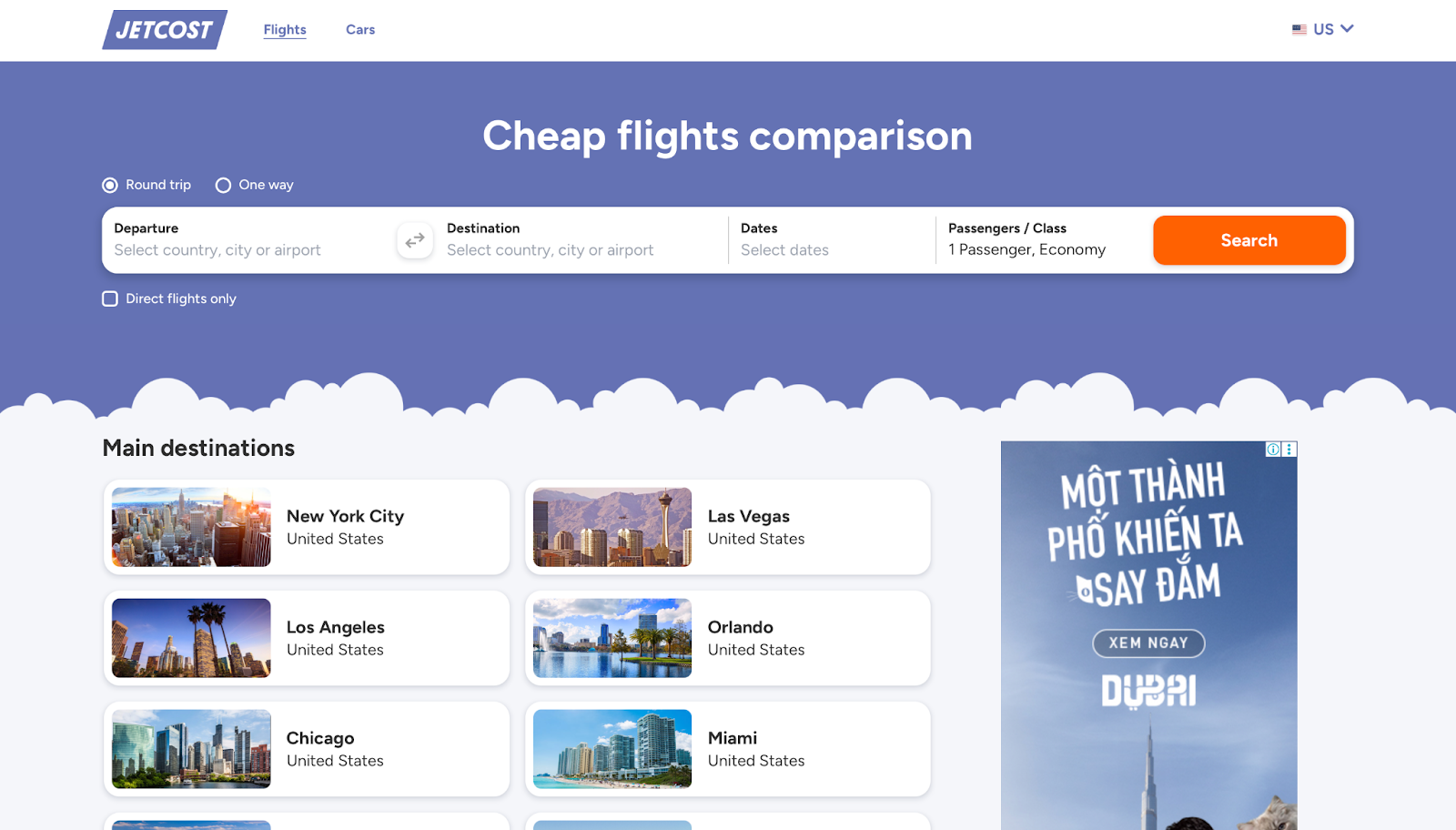Swap departure and destination with arrows icon

(x=415, y=240)
